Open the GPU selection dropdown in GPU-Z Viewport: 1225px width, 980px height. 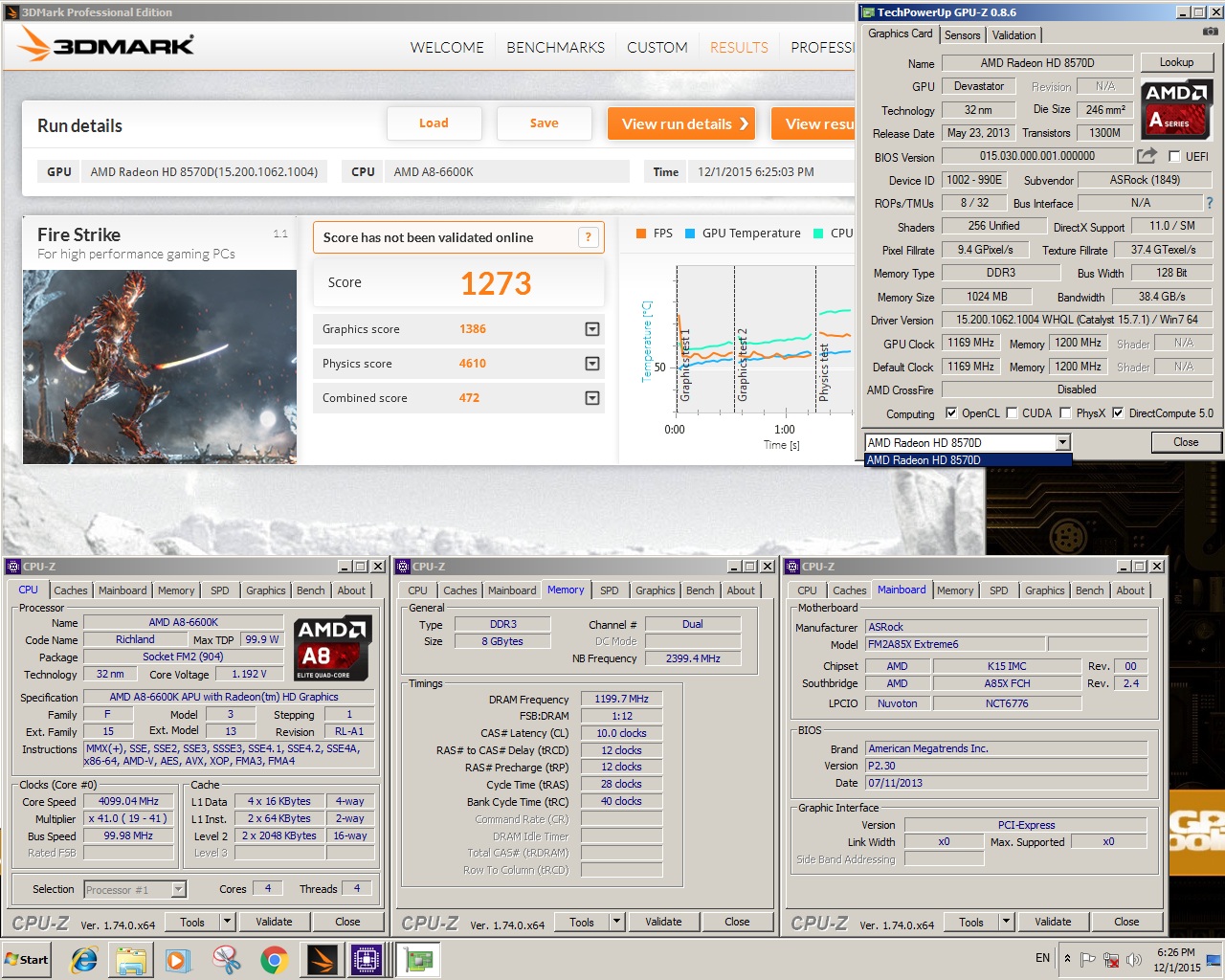pos(1062,442)
